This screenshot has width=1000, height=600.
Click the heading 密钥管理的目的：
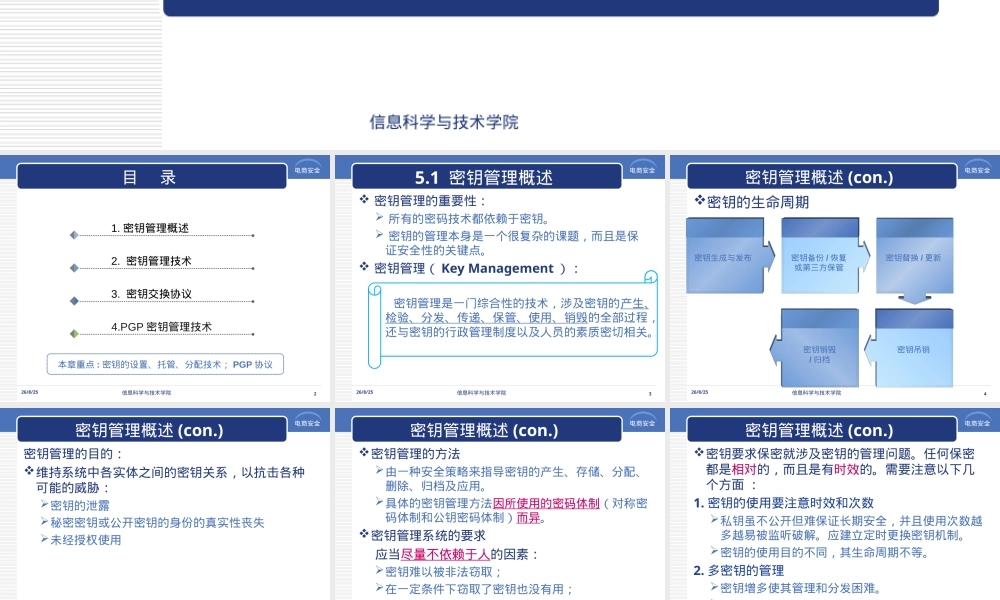coord(73,453)
